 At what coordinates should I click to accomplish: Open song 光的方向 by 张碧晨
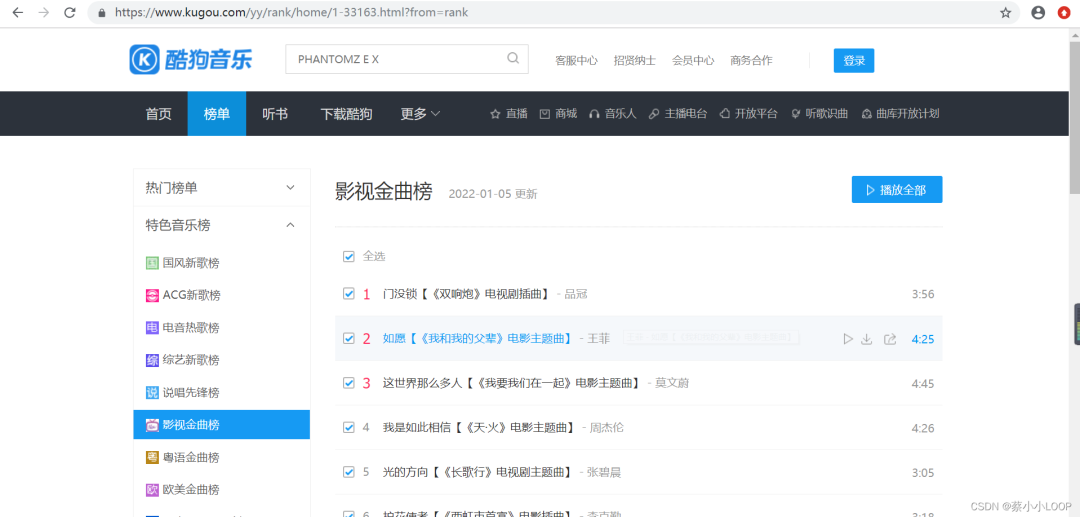[x=478, y=472]
